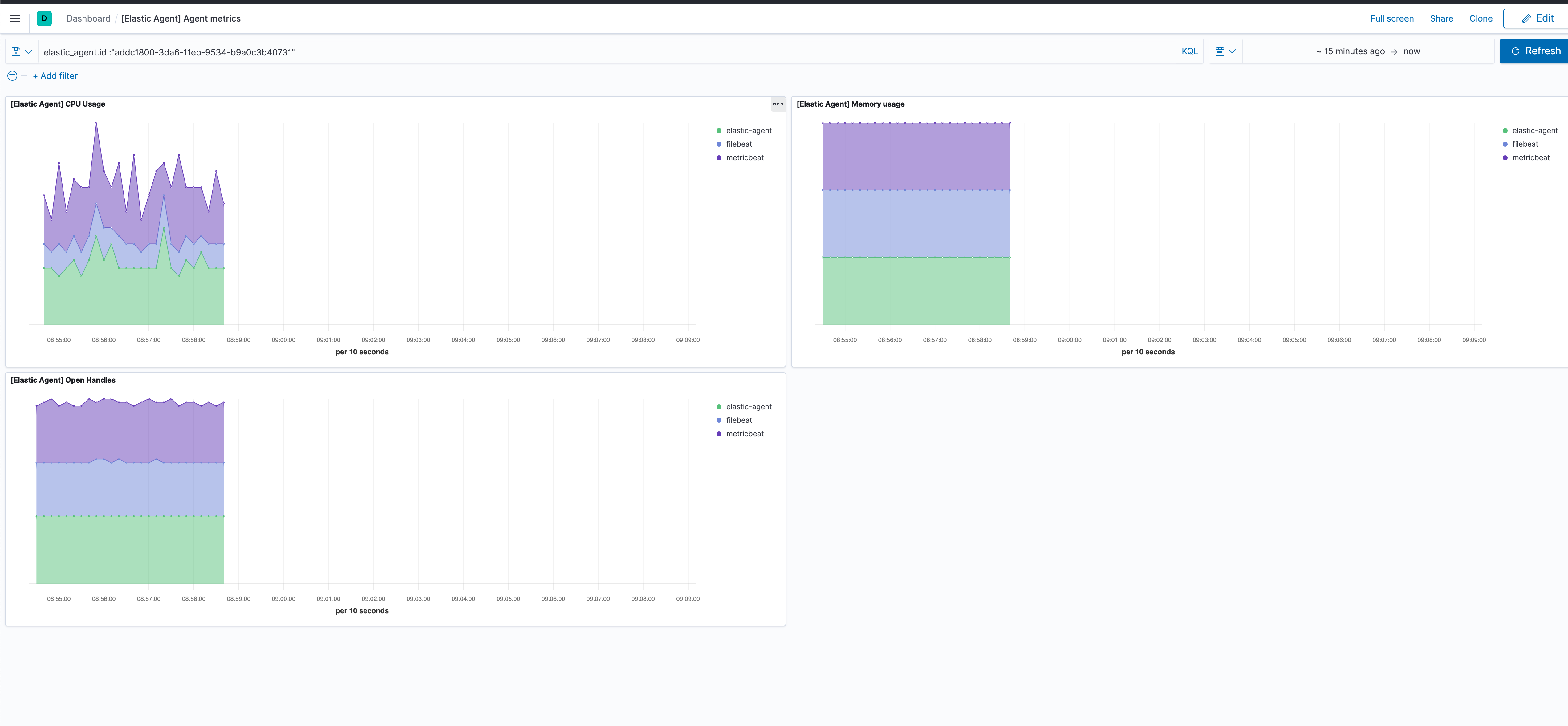Click + Add filter

[x=55, y=76]
